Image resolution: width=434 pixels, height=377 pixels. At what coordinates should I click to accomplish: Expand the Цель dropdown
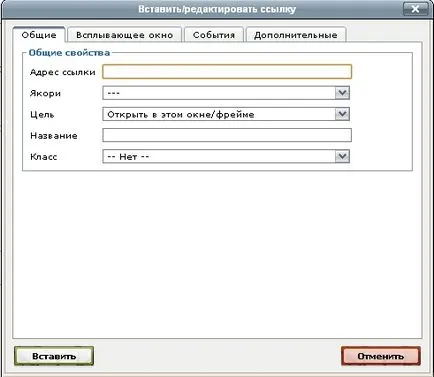click(x=226, y=114)
